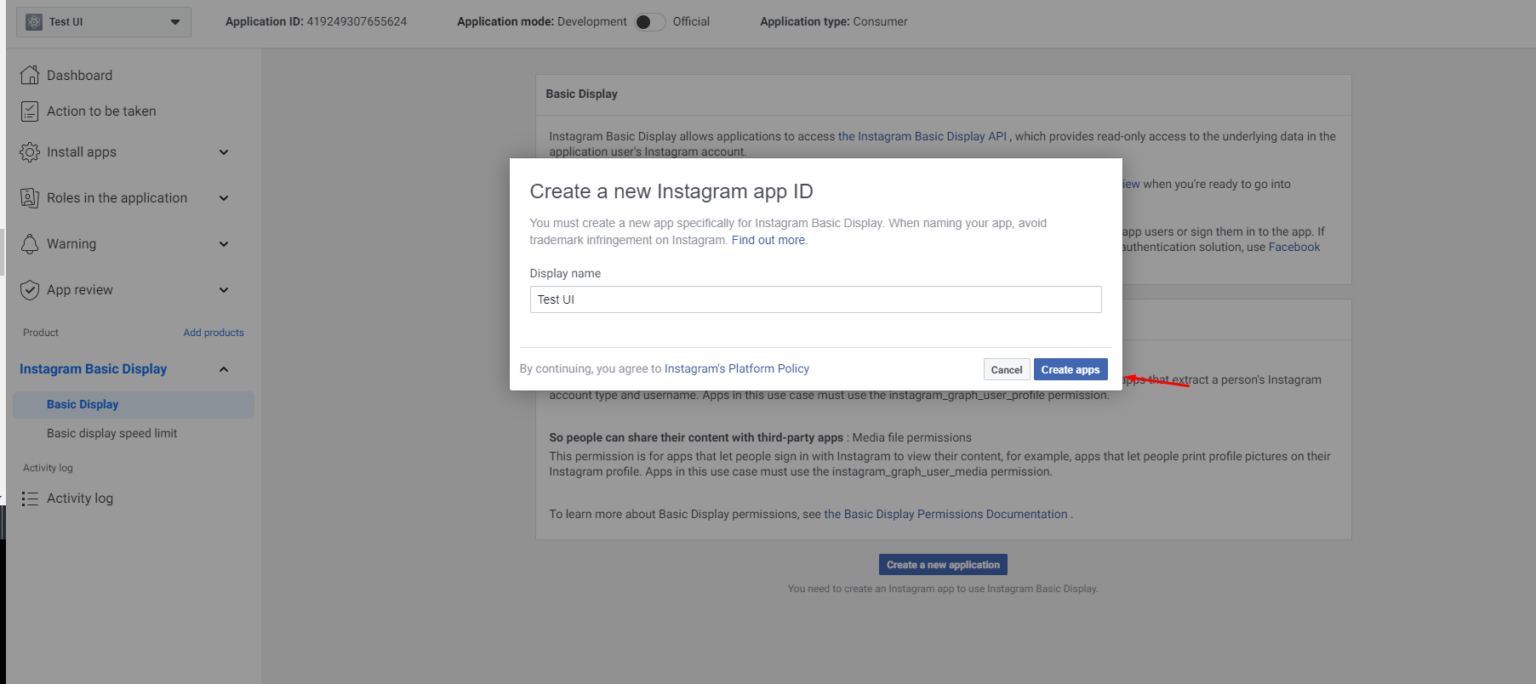Click the App review checkmark icon
This screenshot has height=684, width=1536.
28,289
